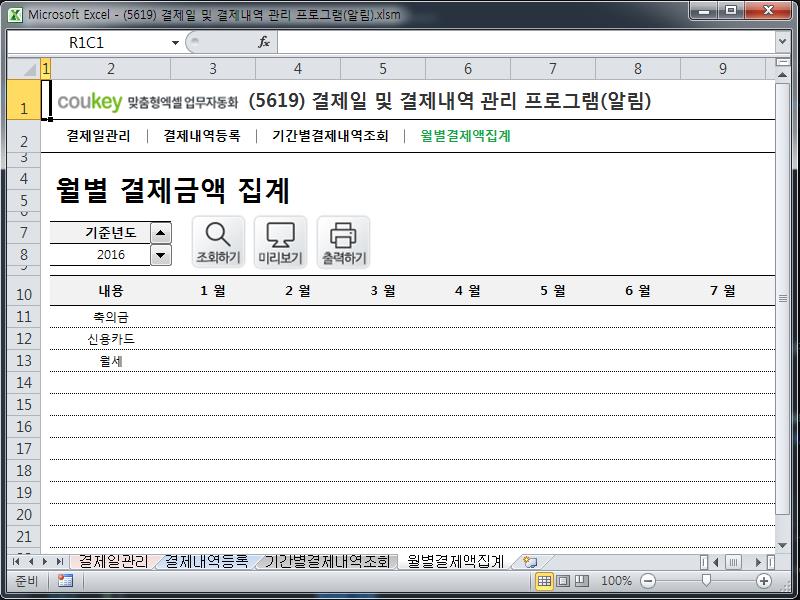Switch to Page Layout view icon
This screenshot has height=600, width=800.
[563, 581]
